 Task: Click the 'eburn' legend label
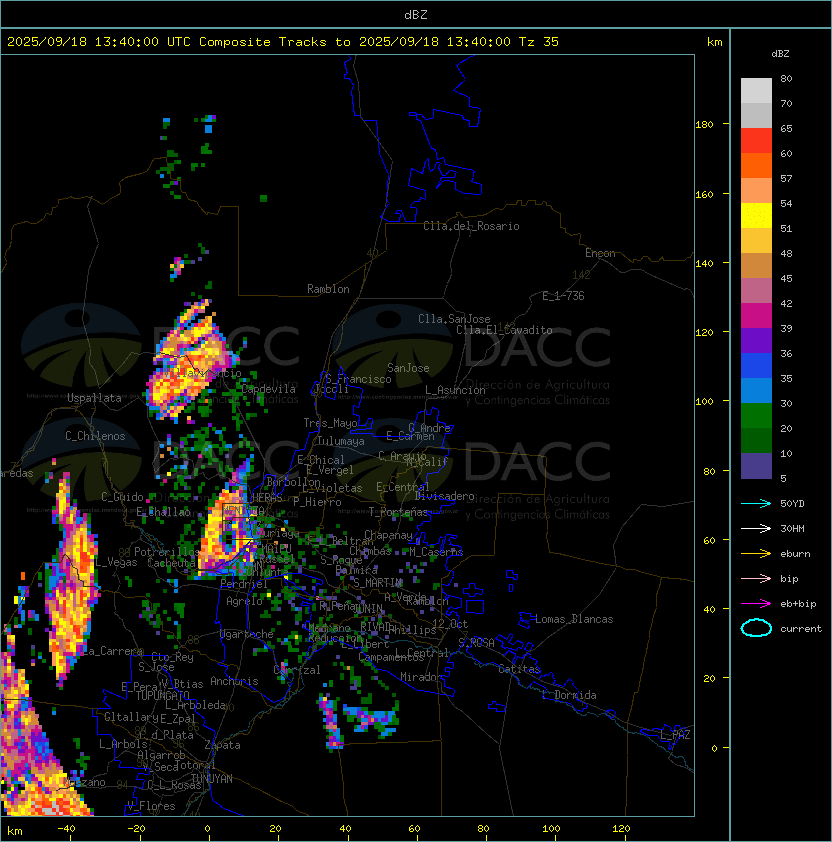click(x=795, y=554)
